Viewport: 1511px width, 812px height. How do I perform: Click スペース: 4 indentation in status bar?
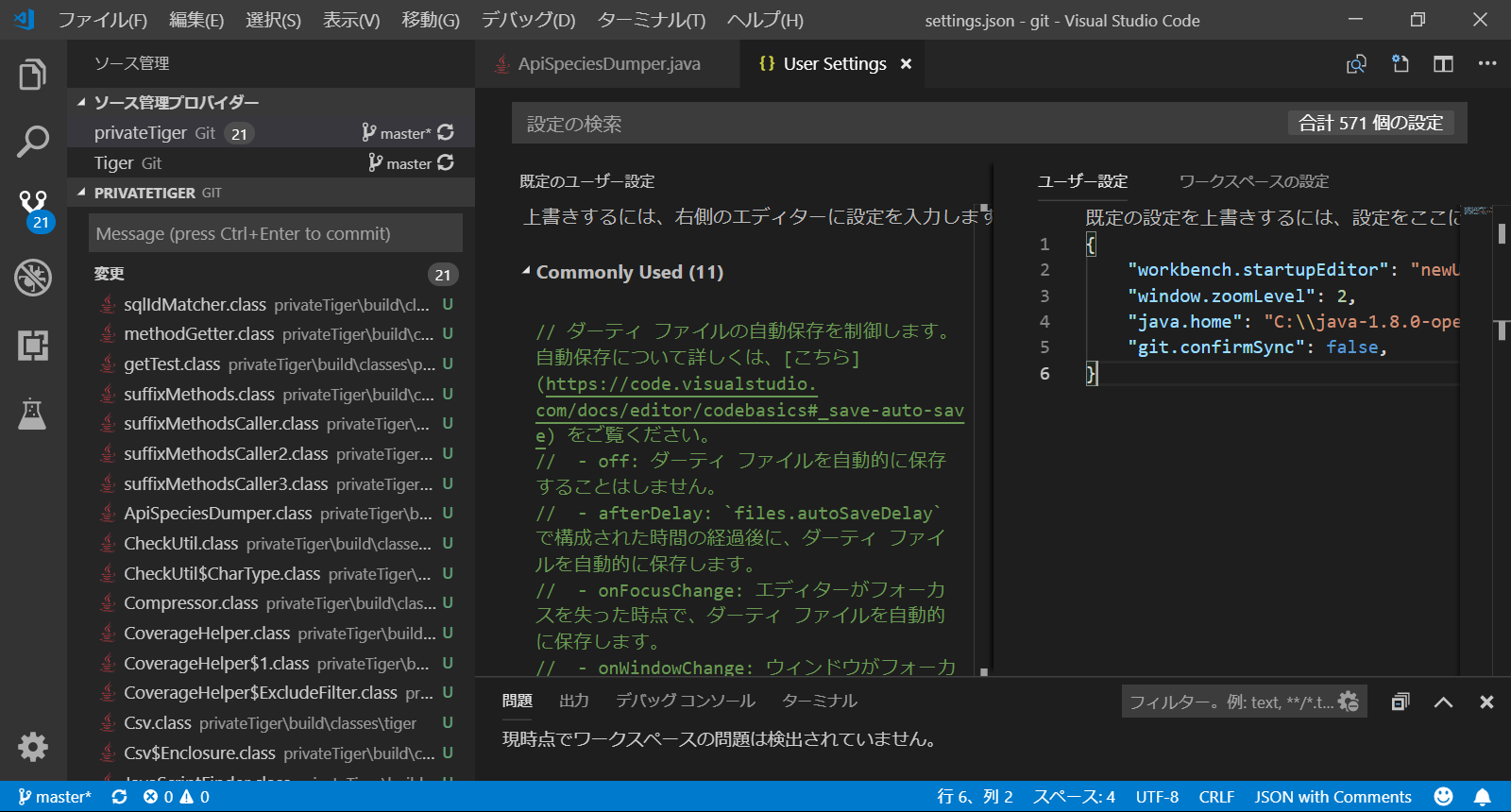pos(1074,797)
